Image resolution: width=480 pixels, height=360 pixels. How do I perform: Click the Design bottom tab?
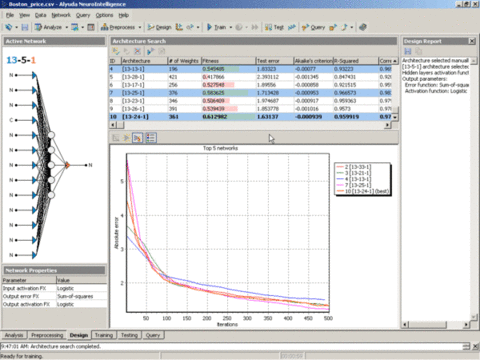coord(79,335)
